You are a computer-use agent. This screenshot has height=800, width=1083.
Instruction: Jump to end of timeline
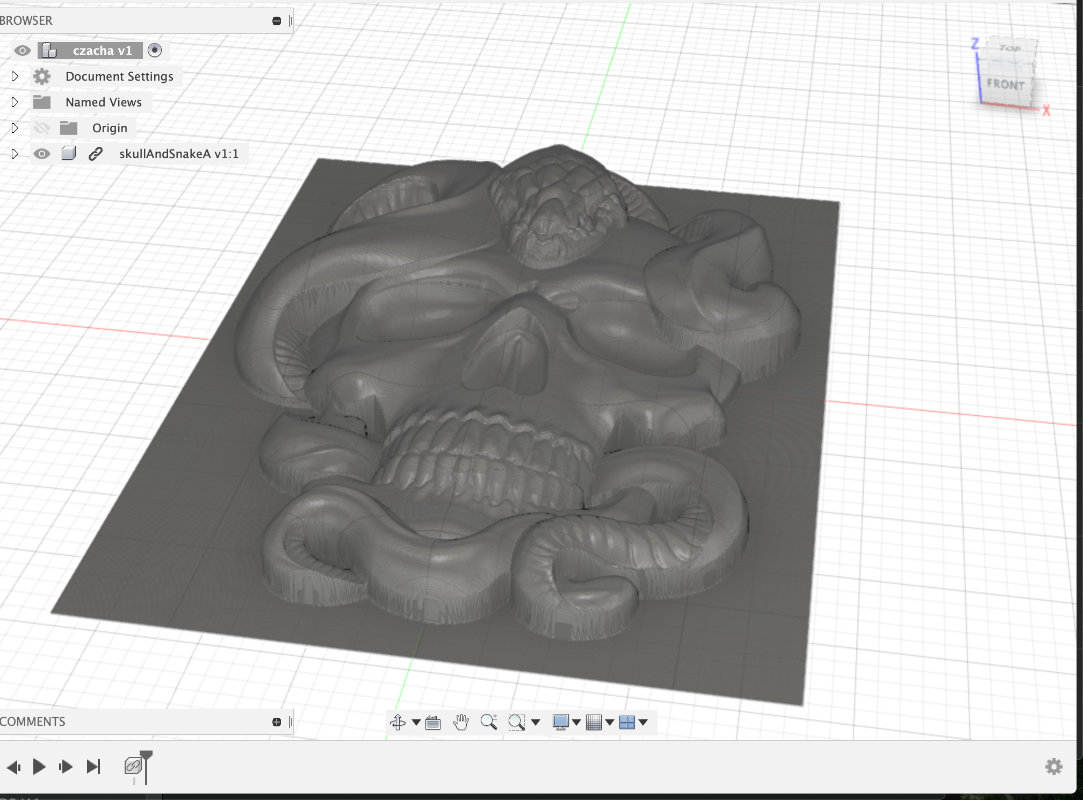pos(93,766)
